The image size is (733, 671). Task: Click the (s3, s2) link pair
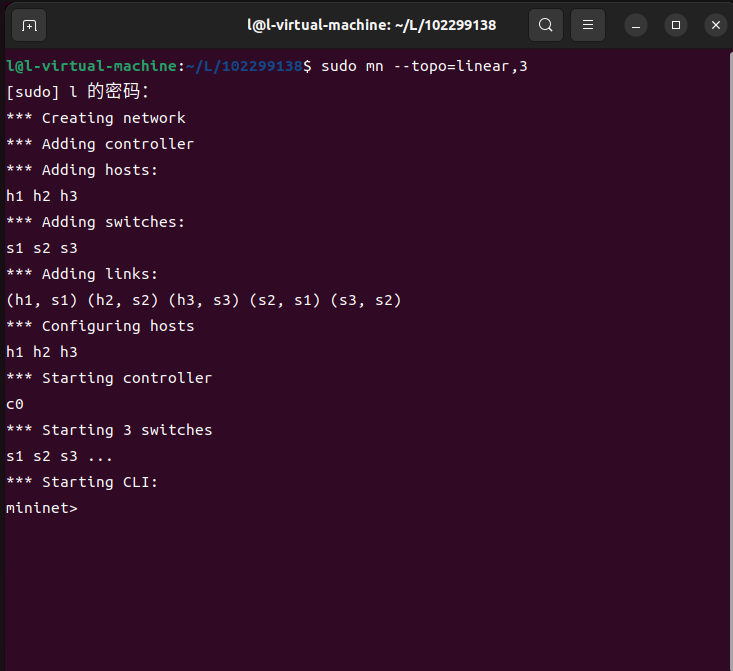[366, 300]
